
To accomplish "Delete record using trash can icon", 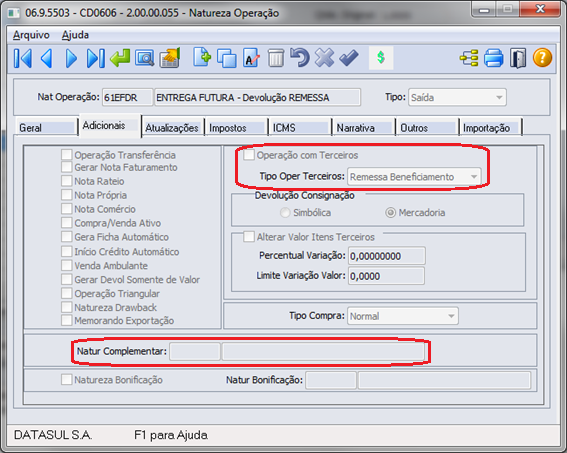I will tap(276, 58).
